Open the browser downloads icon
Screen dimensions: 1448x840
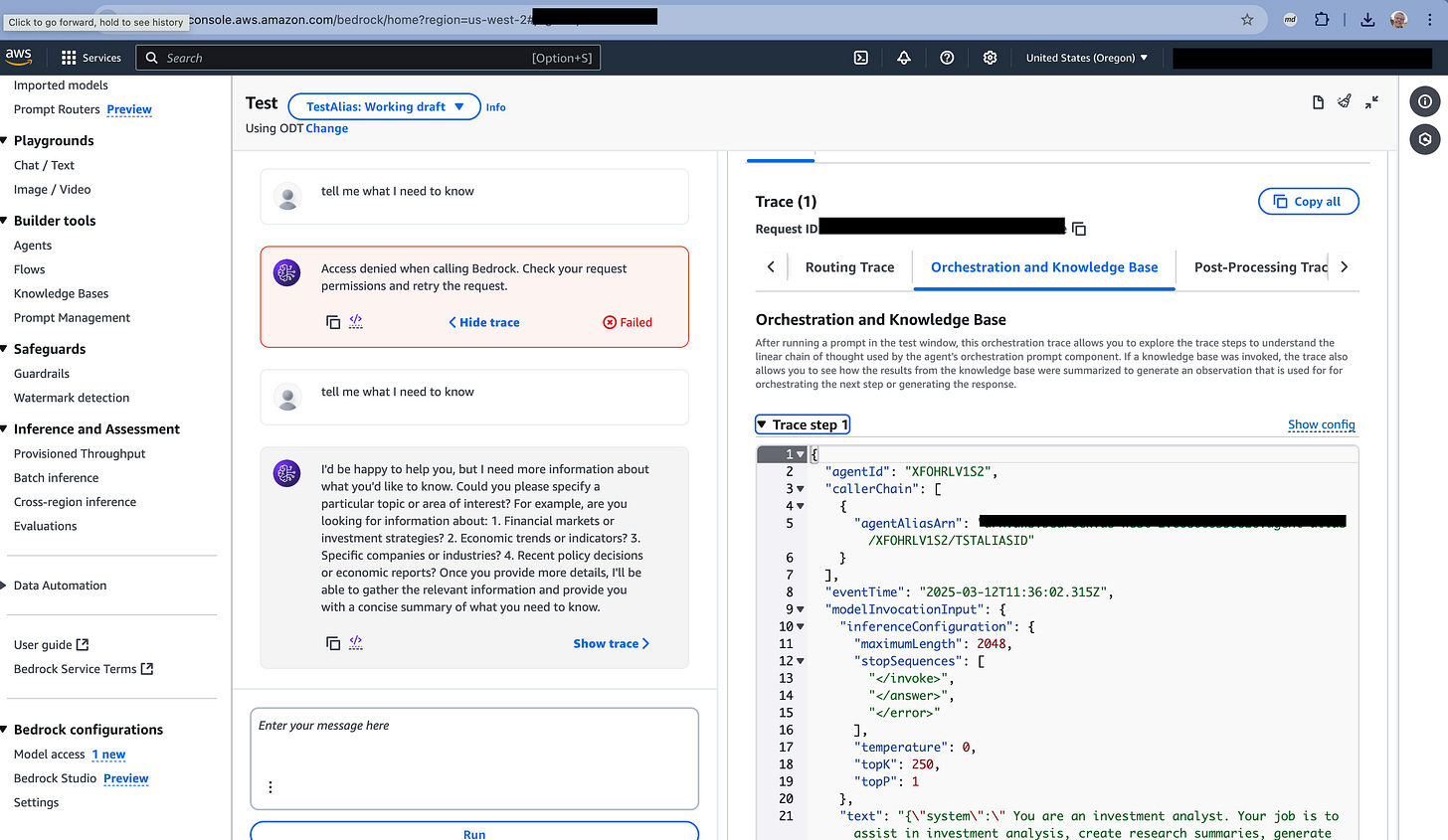point(1367,19)
